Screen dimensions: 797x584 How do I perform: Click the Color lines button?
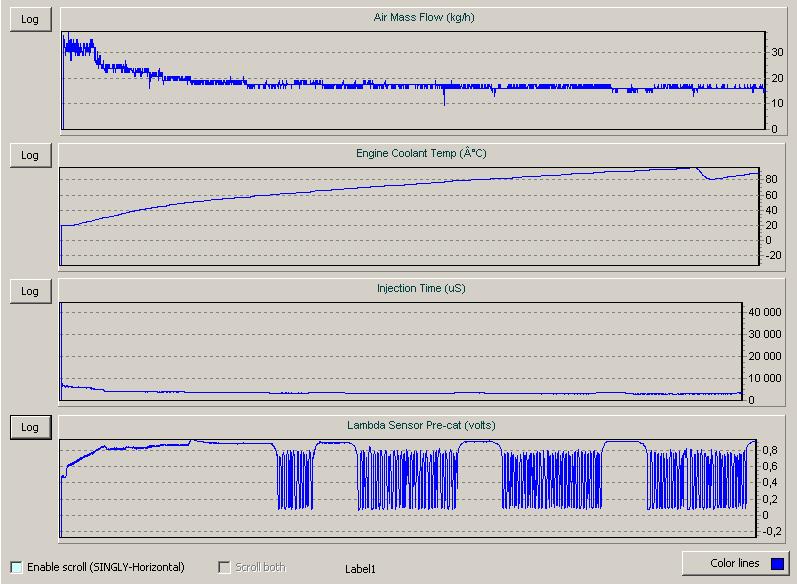tap(735, 563)
